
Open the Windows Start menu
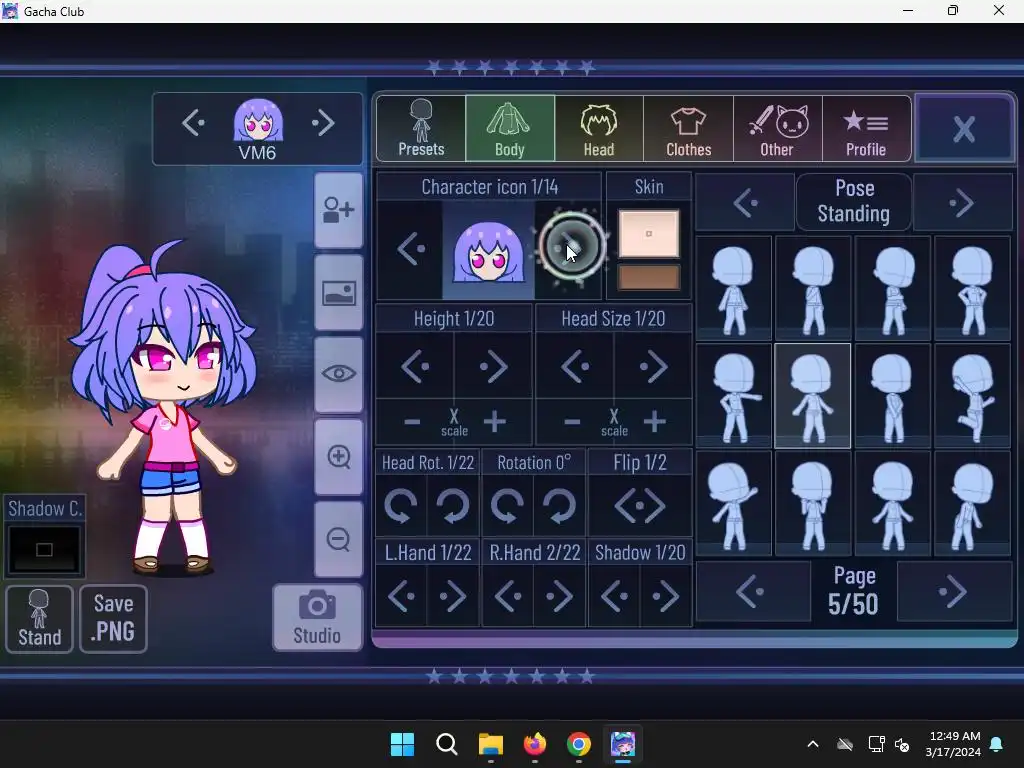tap(402, 744)
